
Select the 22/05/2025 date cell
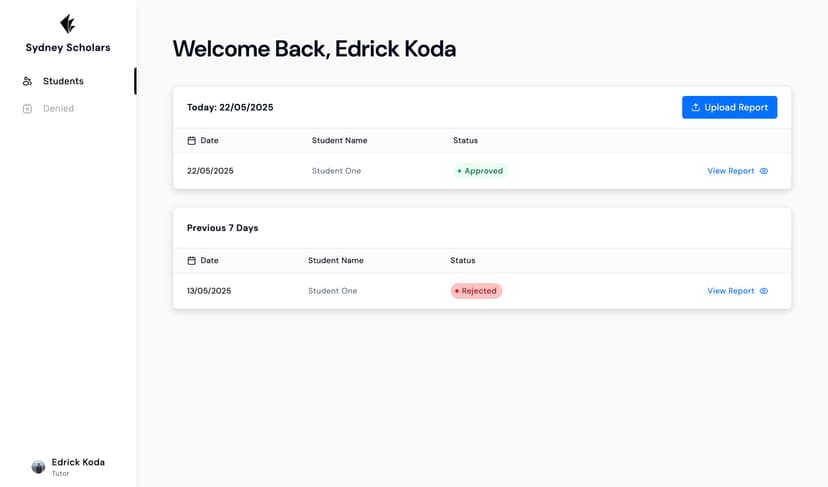coord(210,171)
